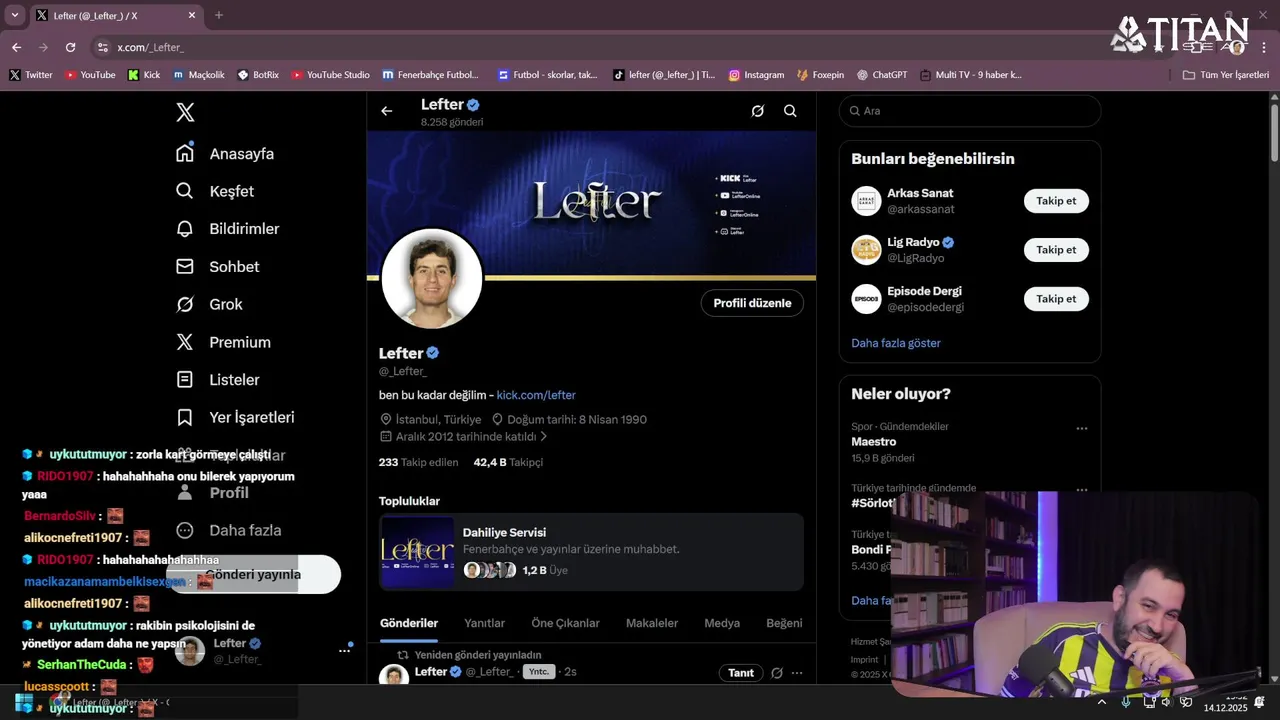This screenshot has height=720, width=1280.
Task: Open Instagram bookmark
Action: tap(756, 75)
